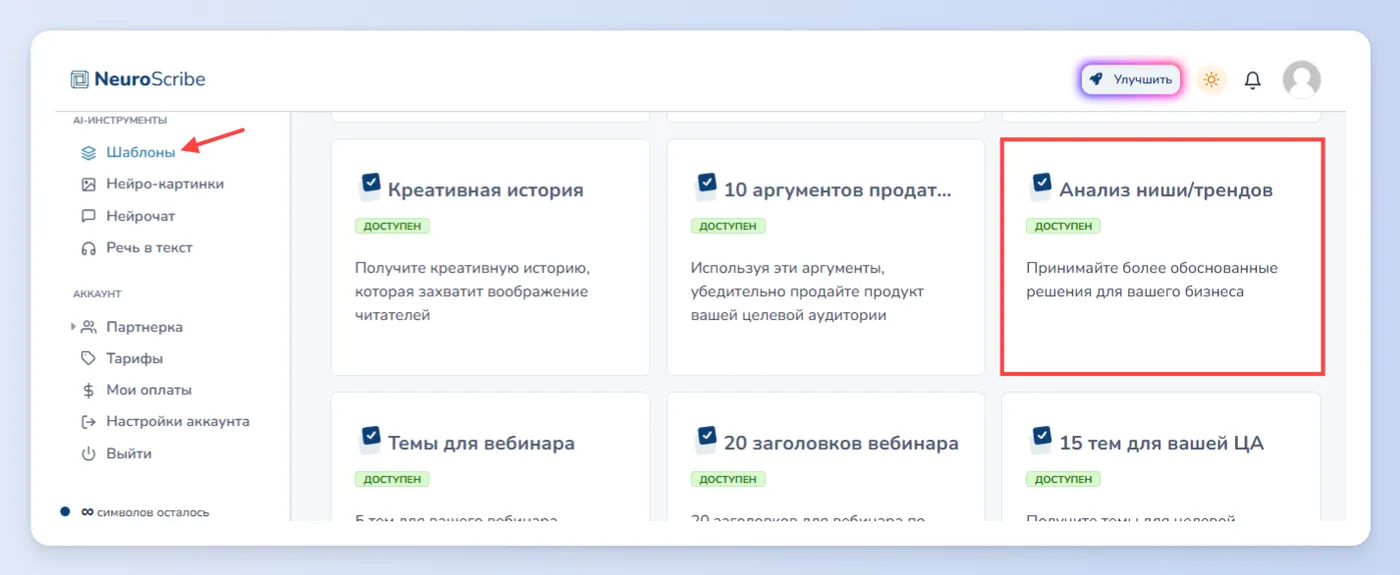1400x575 pixels.
Task: Click ДОСТУПЕН badge on Анализ ниши/трендов
Action: tap(1063, 226)
